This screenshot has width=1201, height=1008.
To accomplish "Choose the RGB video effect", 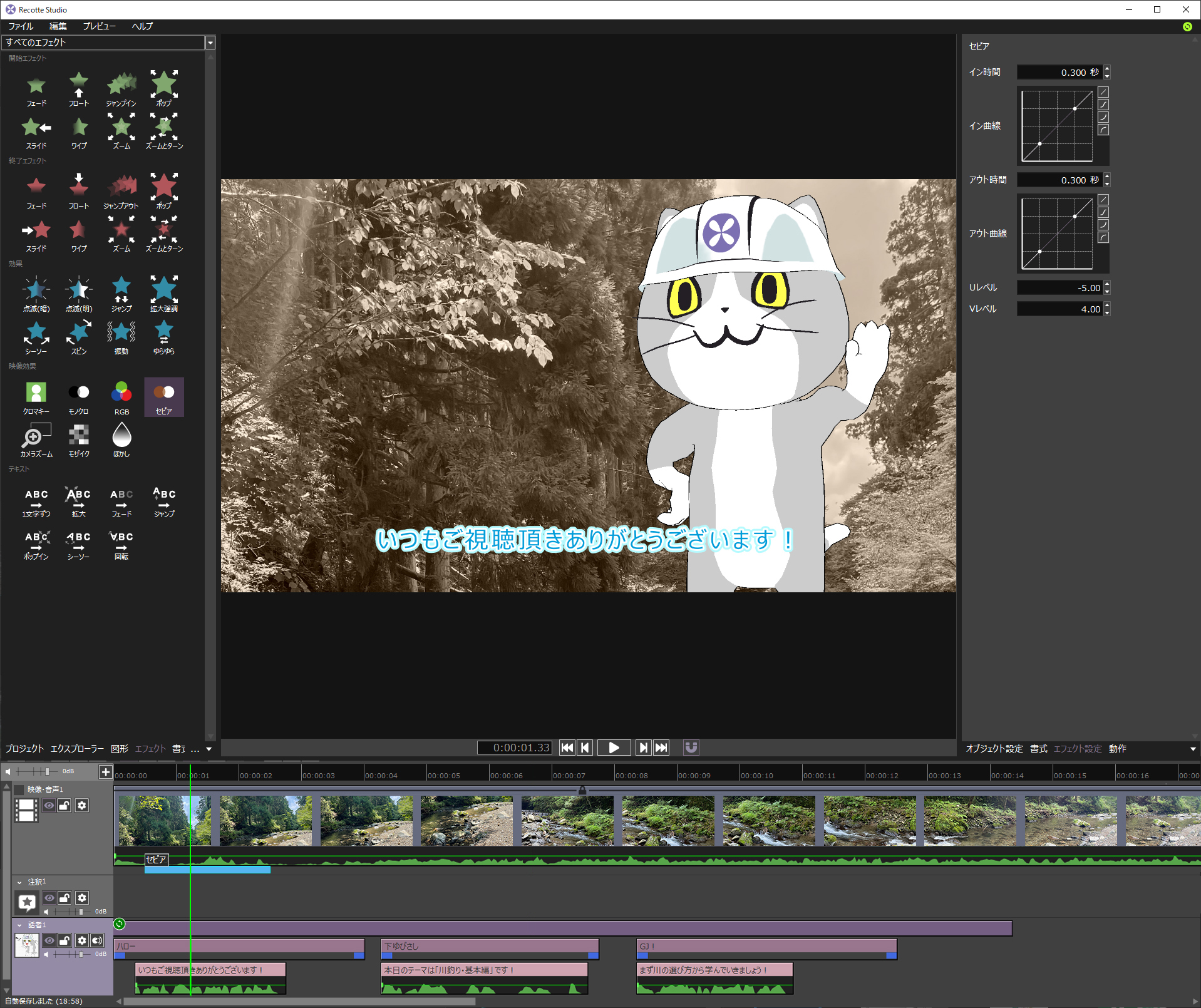I will pyautogui.click(x=121, y=398).
